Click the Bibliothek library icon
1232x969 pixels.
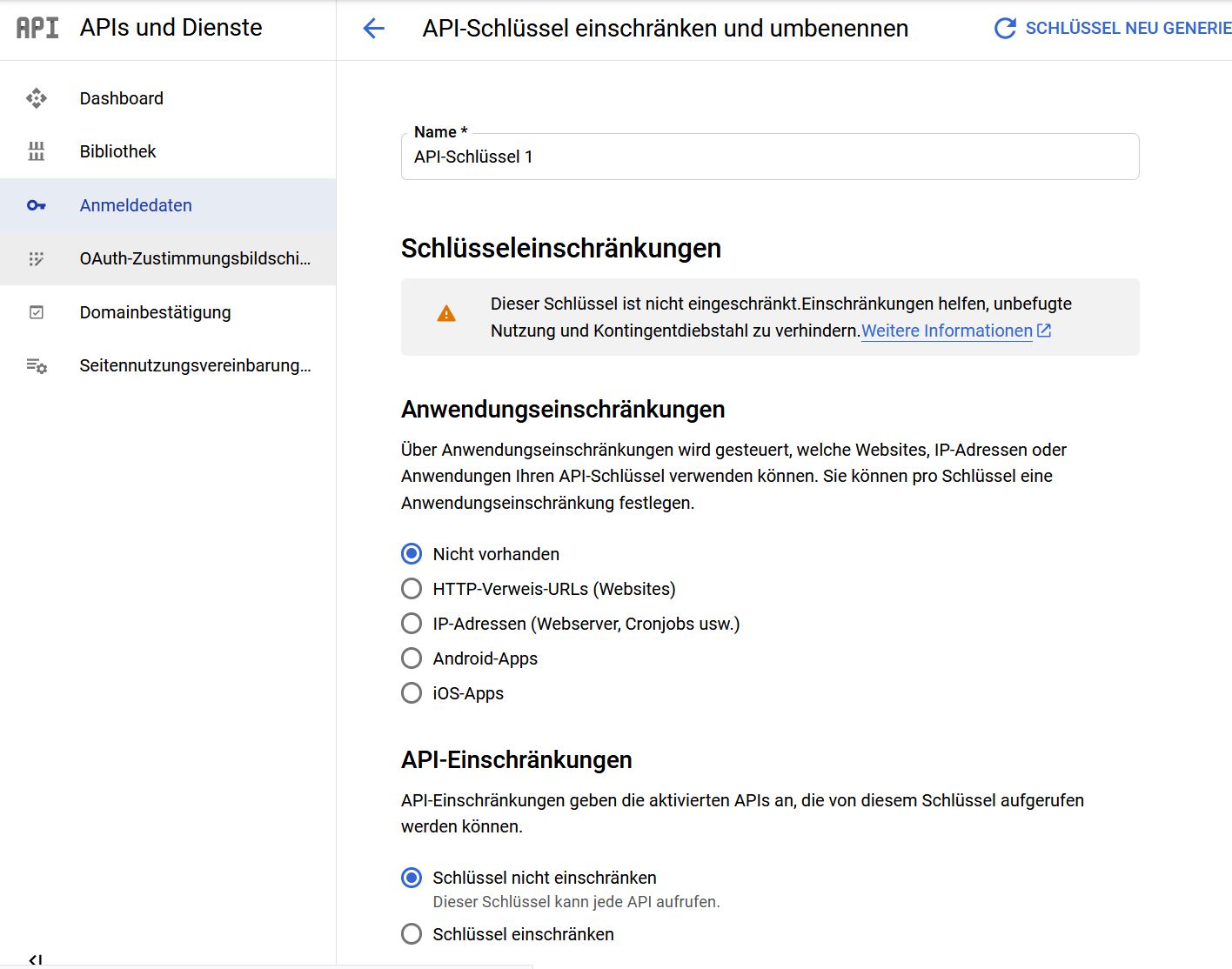(37, 151)
